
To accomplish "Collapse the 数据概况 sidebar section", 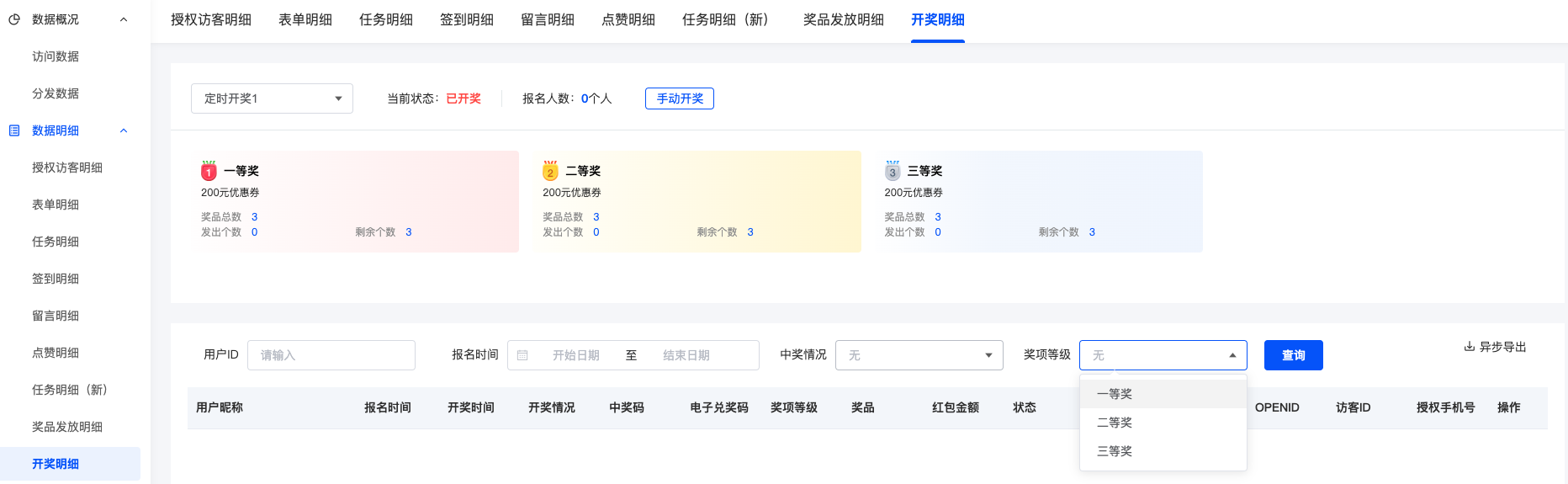I will point(124,19).
